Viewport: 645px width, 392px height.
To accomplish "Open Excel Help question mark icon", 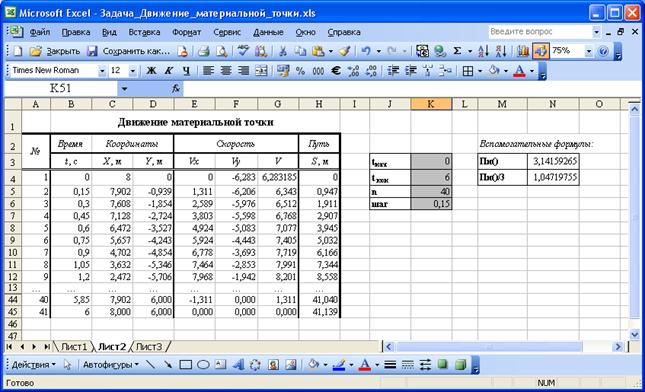I will [x=603, y=51].
